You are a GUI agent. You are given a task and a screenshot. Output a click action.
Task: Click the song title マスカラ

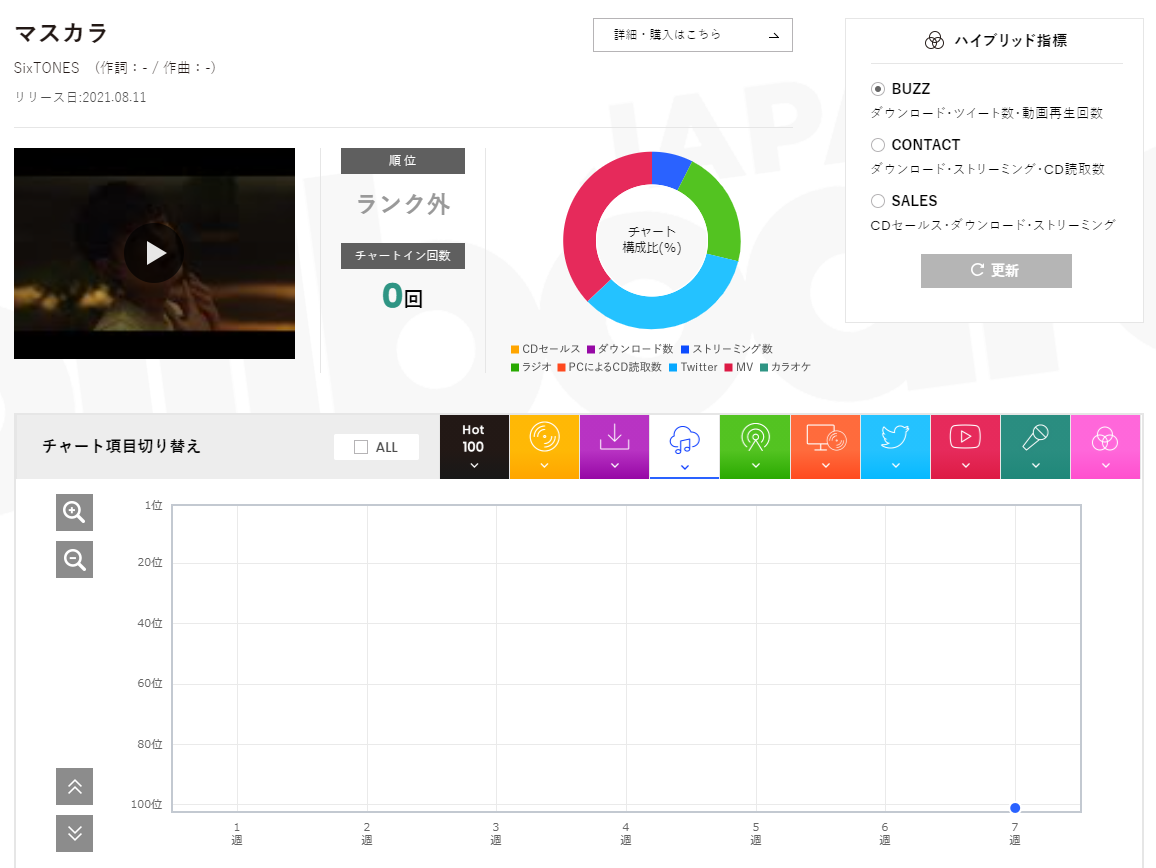(61, 33)
